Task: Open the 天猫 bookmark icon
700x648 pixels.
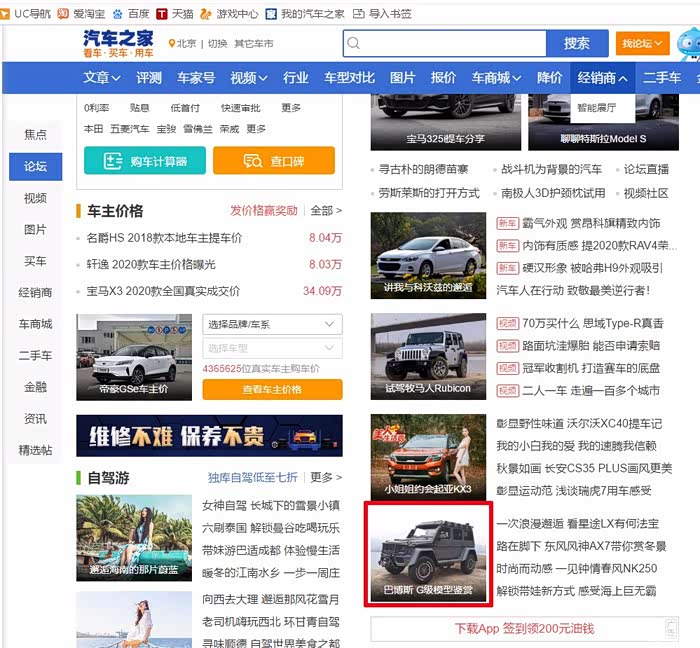Action: pos(161,14)
